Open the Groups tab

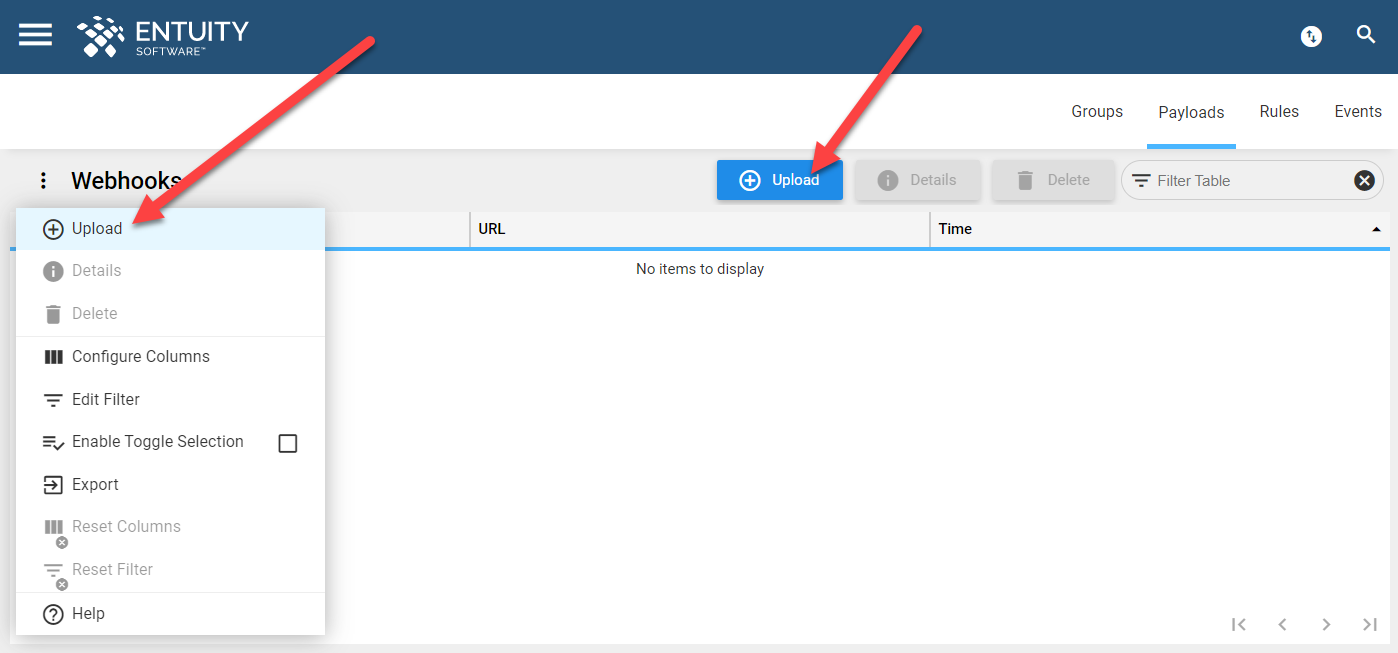point(1097,111)
